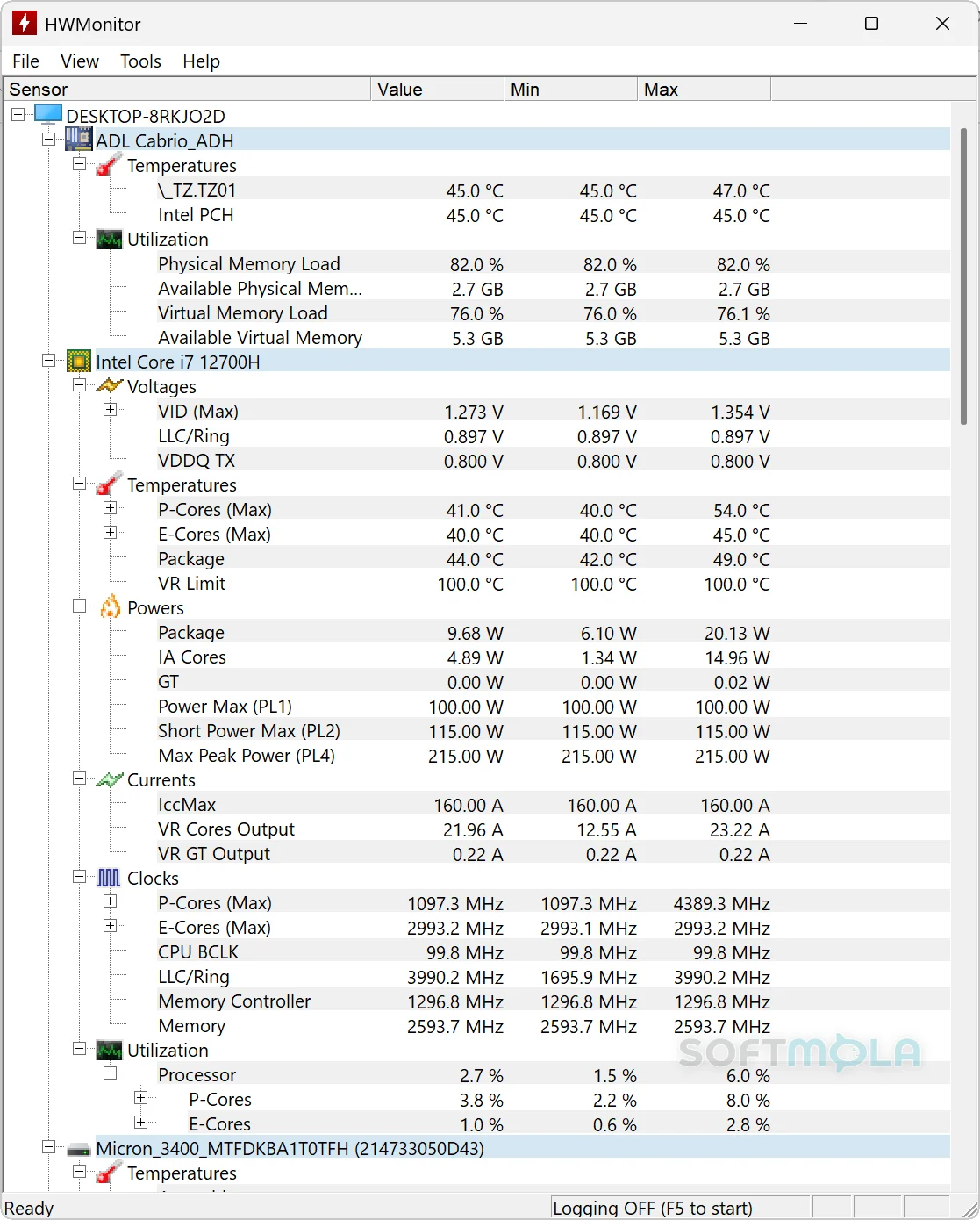Open the Help menu

coord(201,61)
